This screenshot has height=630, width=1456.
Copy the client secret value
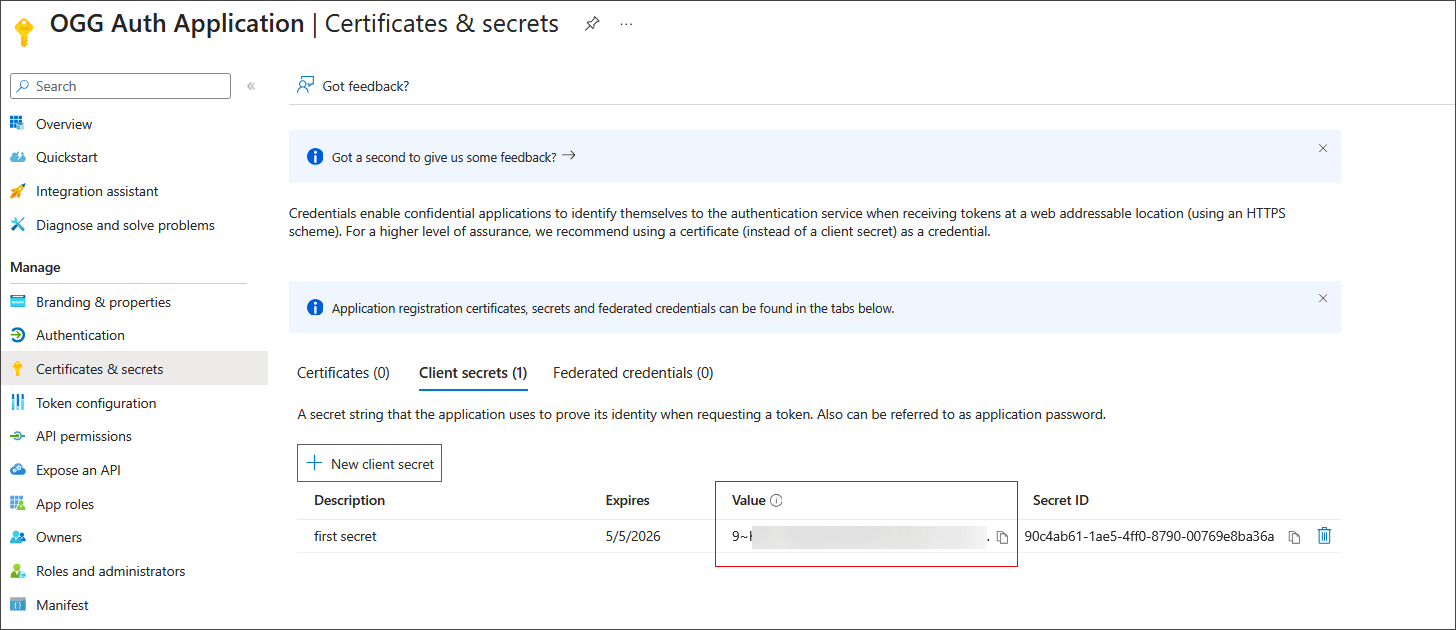point(1003,537)
